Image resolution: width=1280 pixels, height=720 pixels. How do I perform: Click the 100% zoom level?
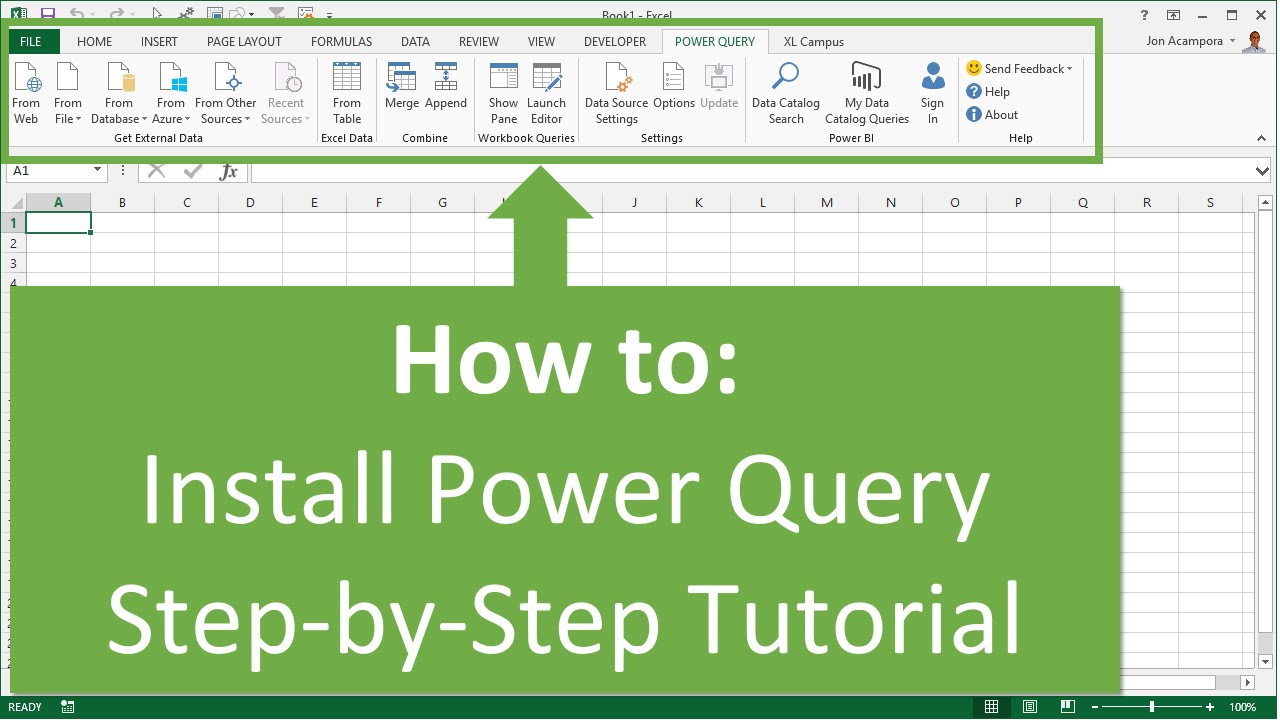click(1242, 707)
